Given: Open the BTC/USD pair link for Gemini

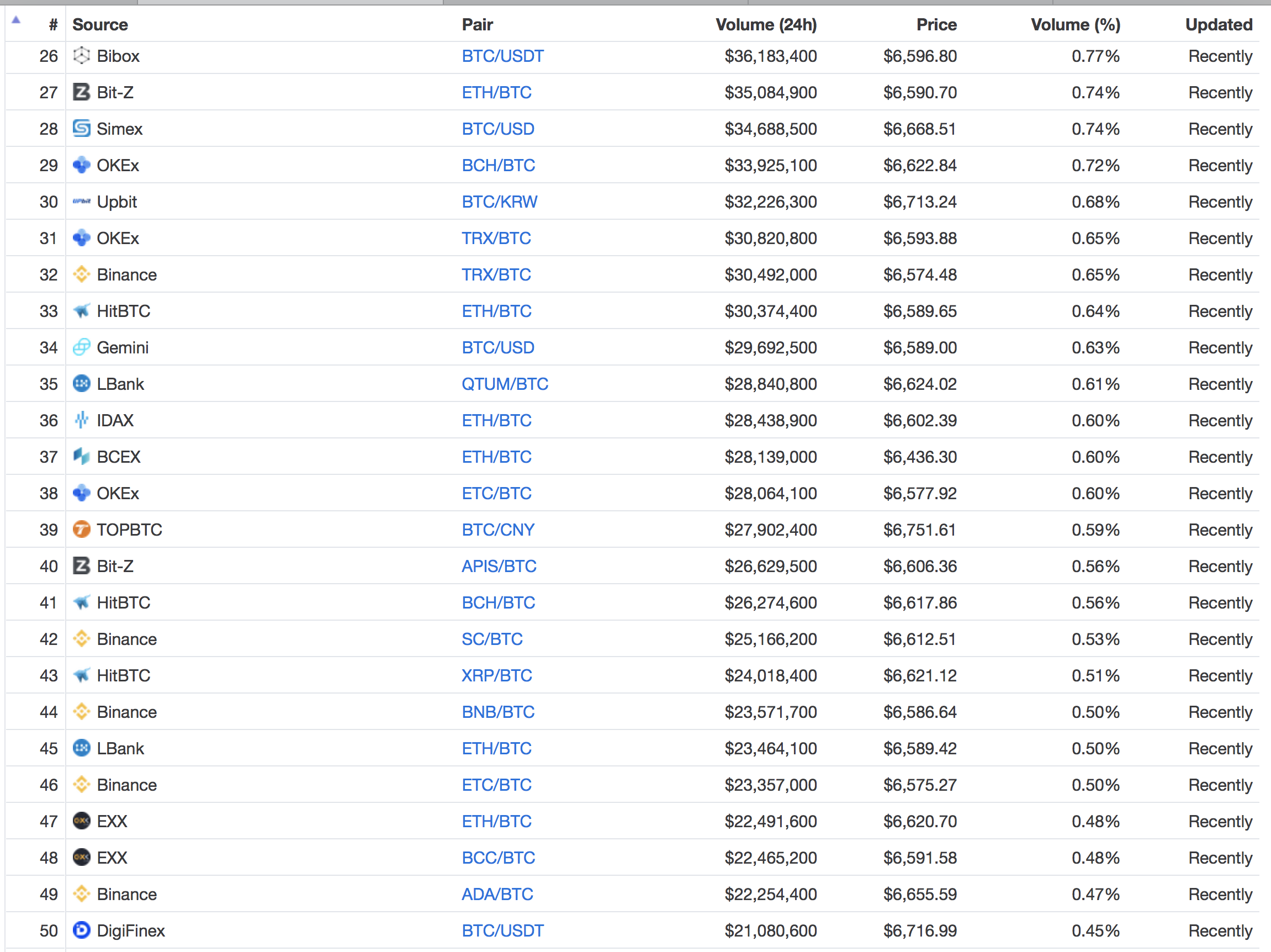Looking at the screenshot, I should (498, 347).
